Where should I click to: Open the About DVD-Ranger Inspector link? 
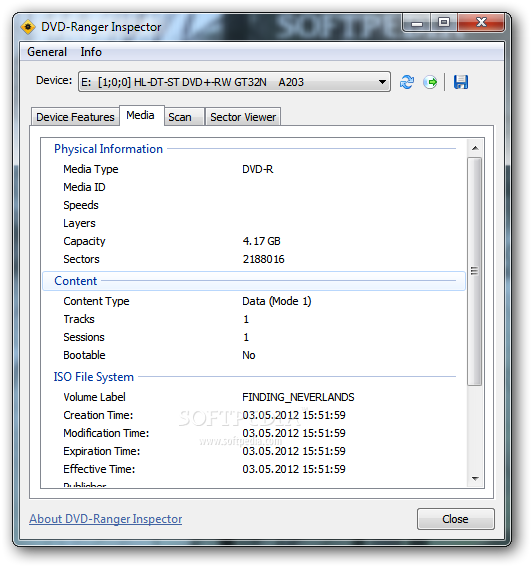point(106,519)
